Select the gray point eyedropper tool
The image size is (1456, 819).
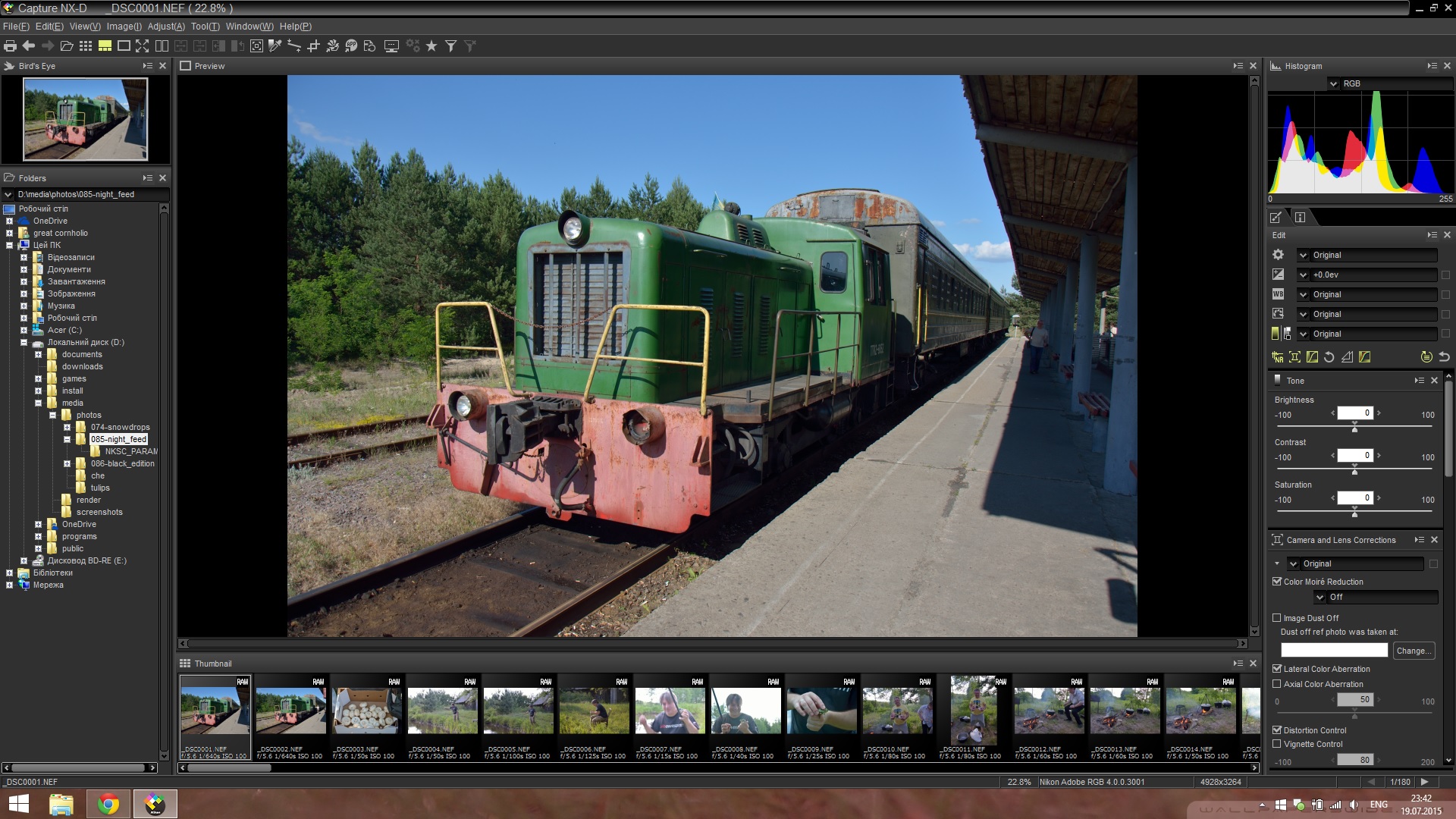275,46
